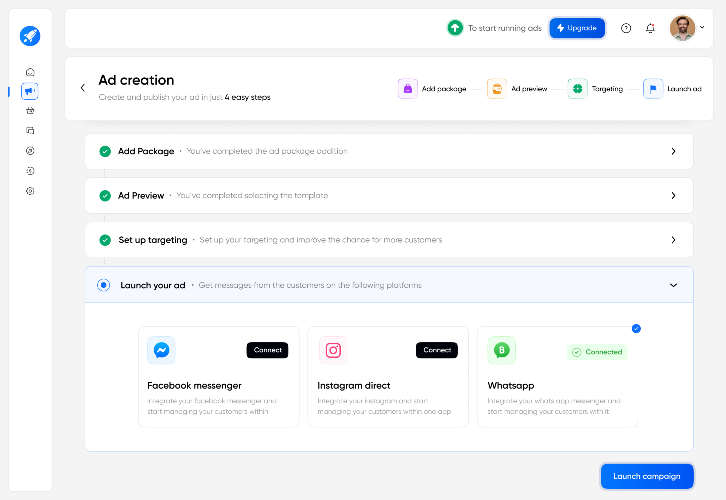The height and width of the screenshot is (500, 726).
Task: Click the blue flag Launch ad icon
Action: (653, 88)
